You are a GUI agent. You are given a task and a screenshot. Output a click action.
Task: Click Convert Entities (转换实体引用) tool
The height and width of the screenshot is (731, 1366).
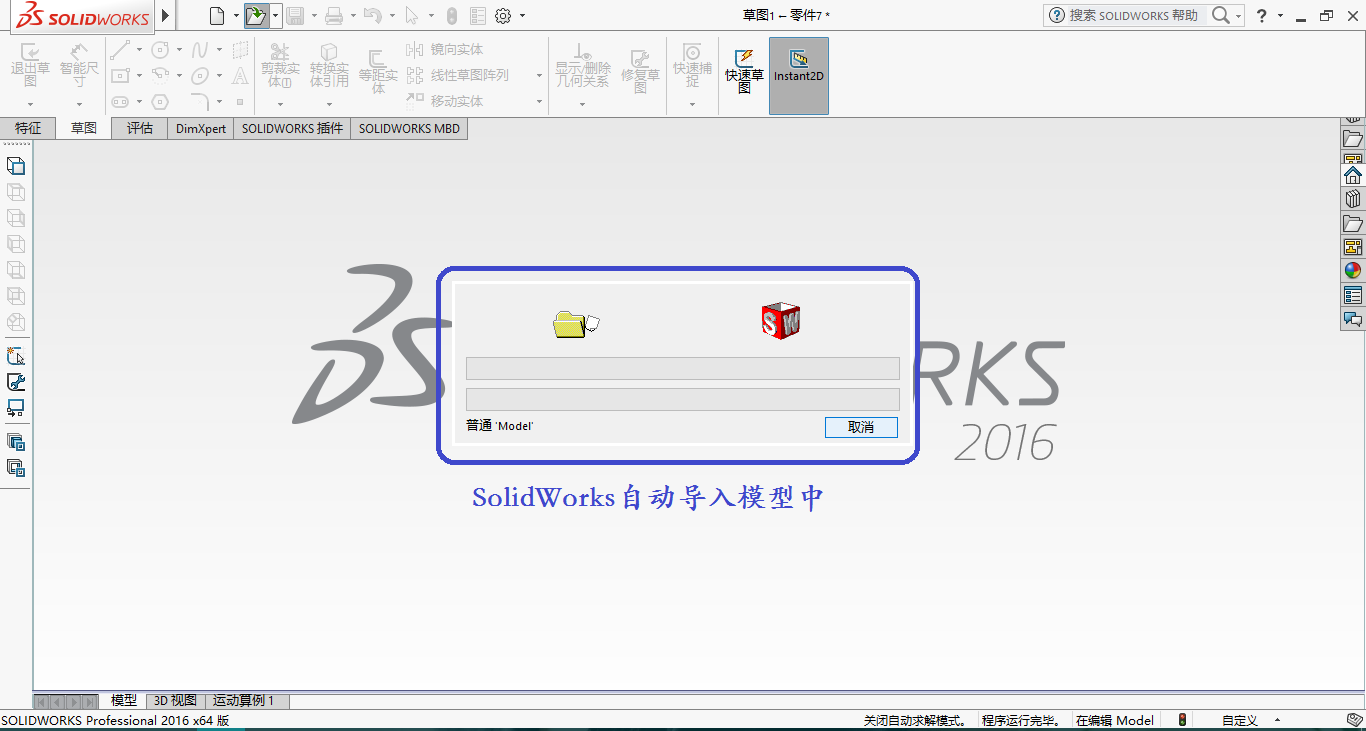coord(329,66)
